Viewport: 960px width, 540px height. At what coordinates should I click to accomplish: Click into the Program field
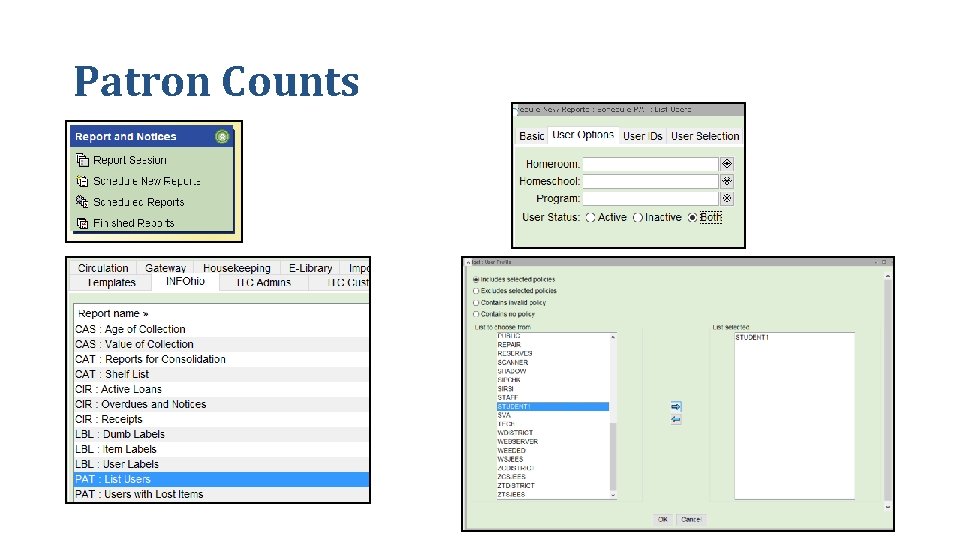650,198
